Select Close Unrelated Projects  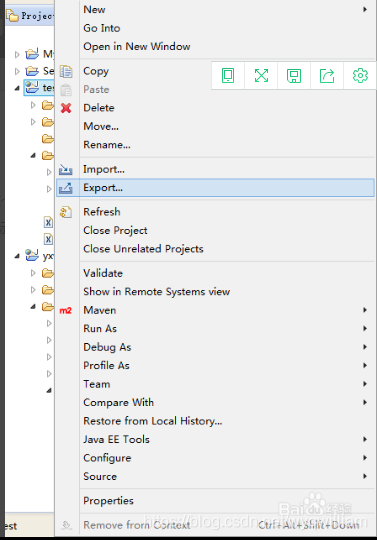click(x=215, y=249)
